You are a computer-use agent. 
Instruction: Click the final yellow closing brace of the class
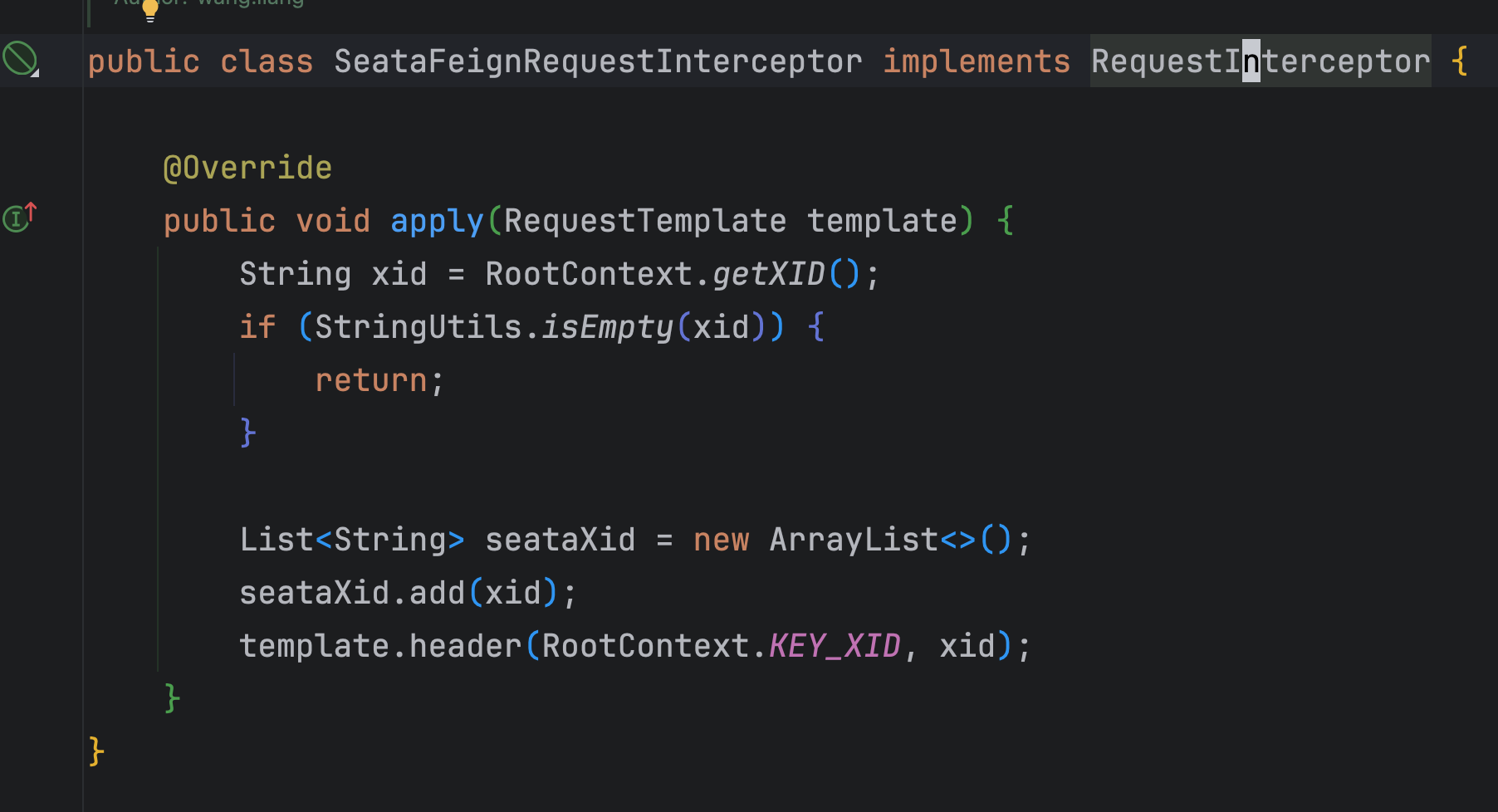(x=96, y=751)
